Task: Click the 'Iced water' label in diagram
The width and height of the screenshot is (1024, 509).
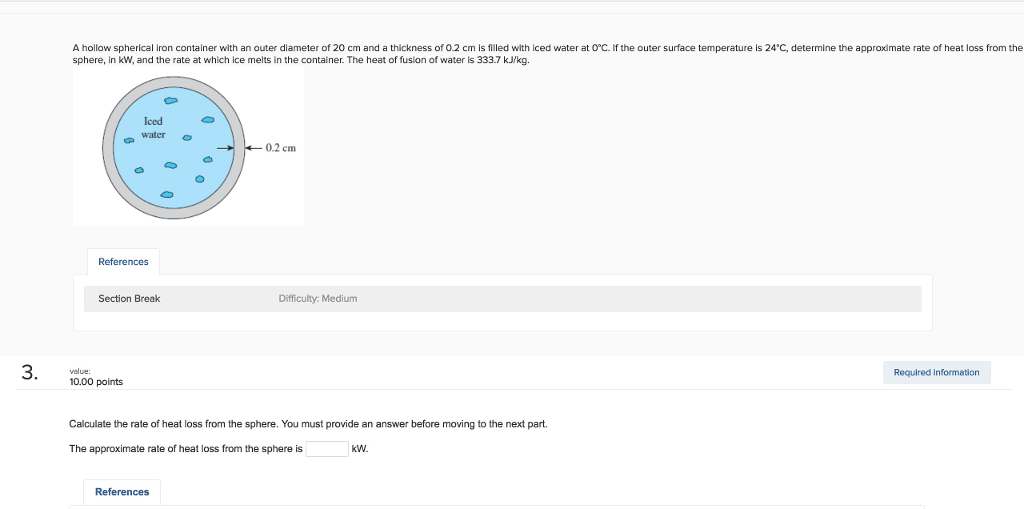Action: pos(153,128)
